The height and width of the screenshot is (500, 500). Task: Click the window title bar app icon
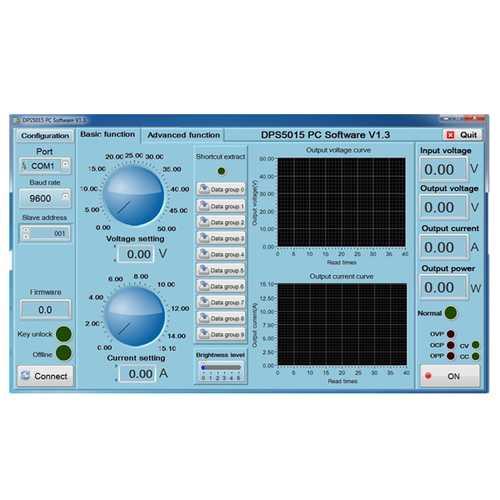click(x=18, y=120)
